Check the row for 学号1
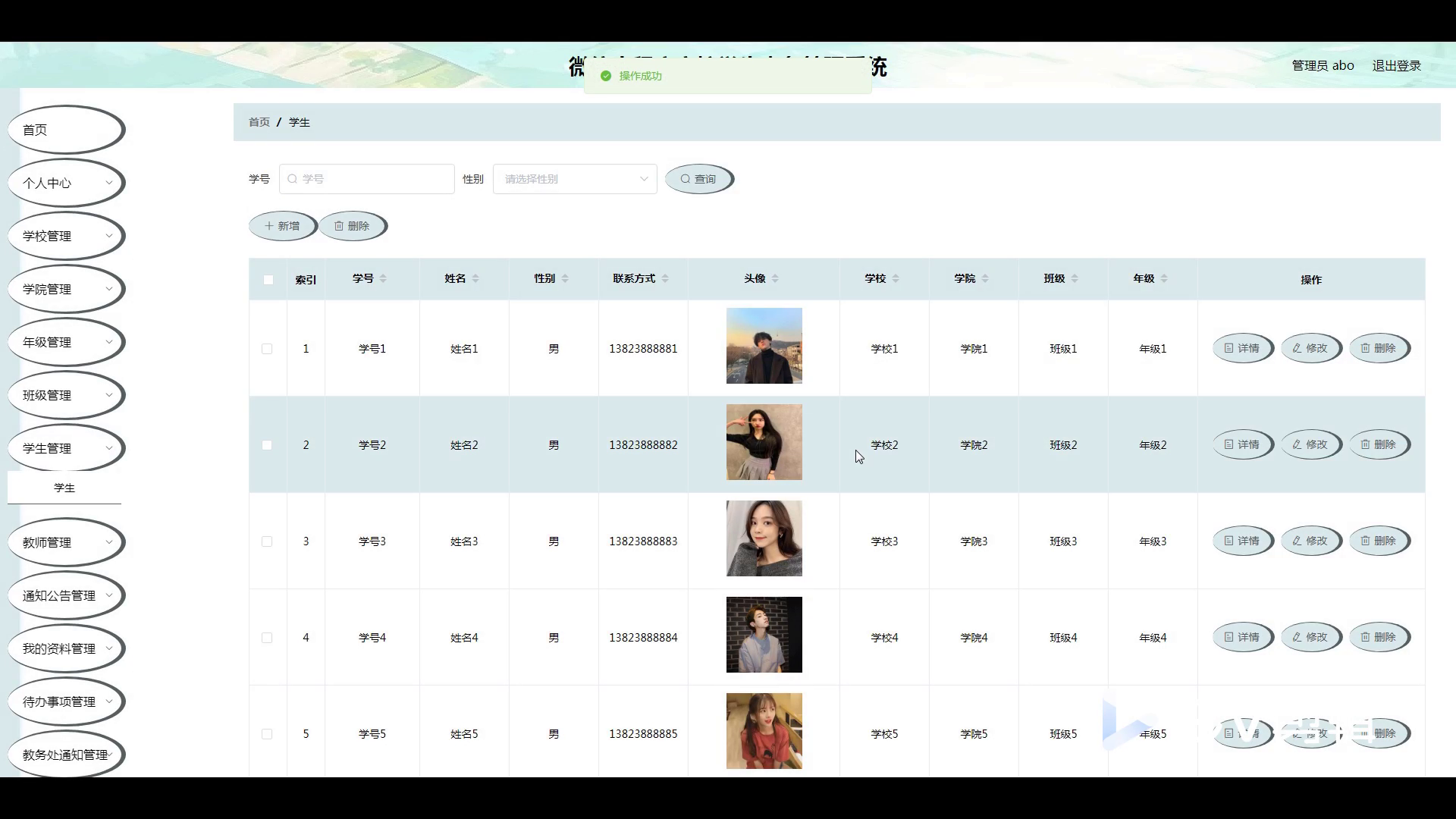This screenshot has height=819, width=1456. 267,349
